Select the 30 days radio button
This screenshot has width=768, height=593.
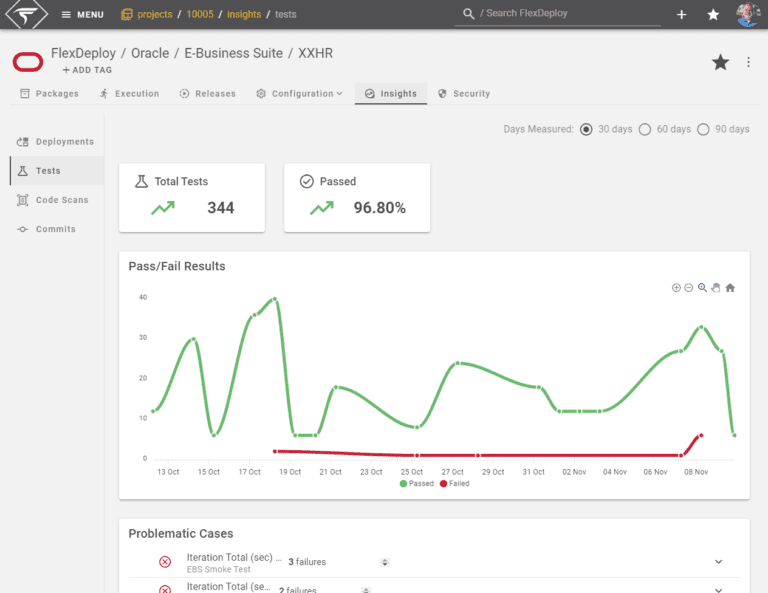pos(586,129)
